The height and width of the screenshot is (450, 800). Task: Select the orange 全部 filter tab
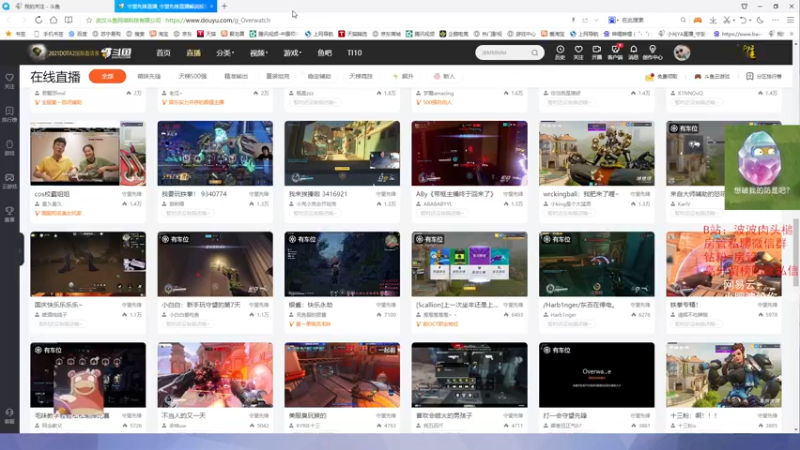[107, 76]
